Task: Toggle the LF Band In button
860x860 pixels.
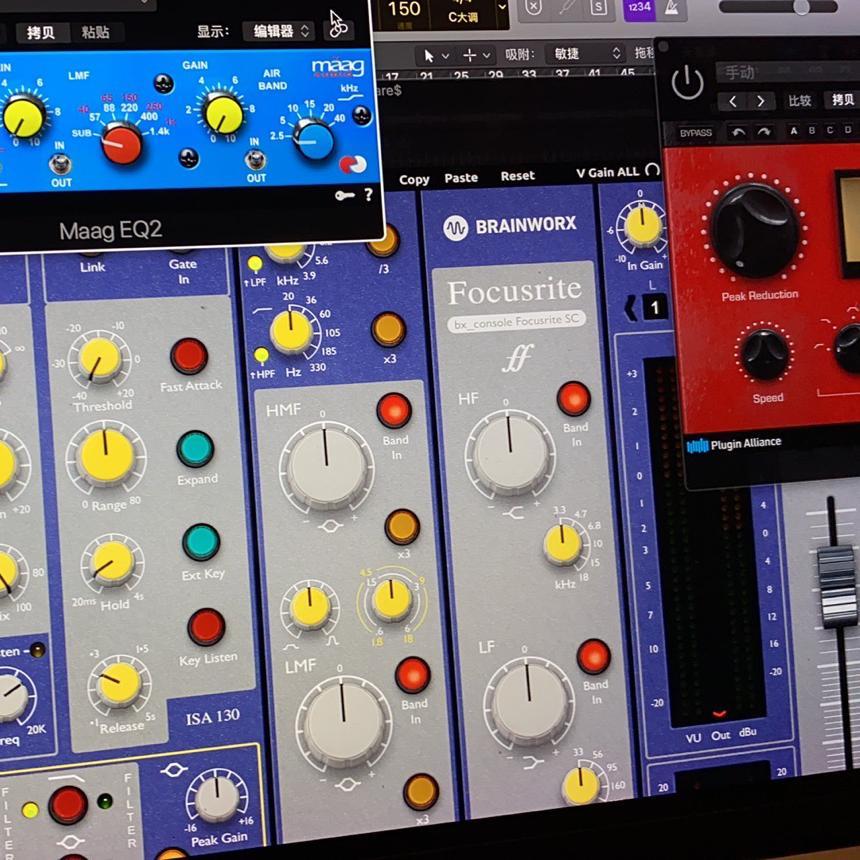Action: point(593,656)
